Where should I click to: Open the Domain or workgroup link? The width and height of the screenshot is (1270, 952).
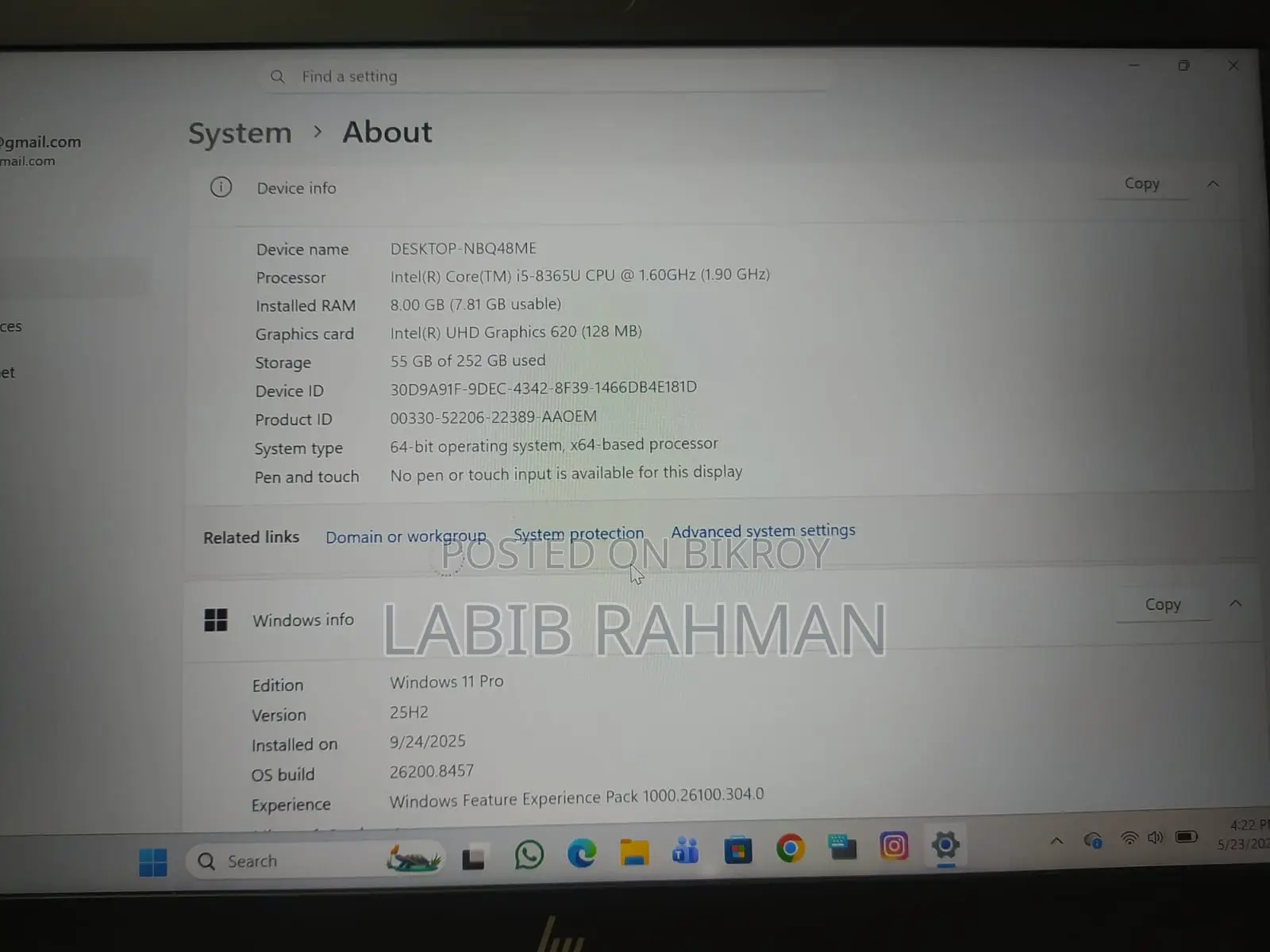click(x=406, y=537)
